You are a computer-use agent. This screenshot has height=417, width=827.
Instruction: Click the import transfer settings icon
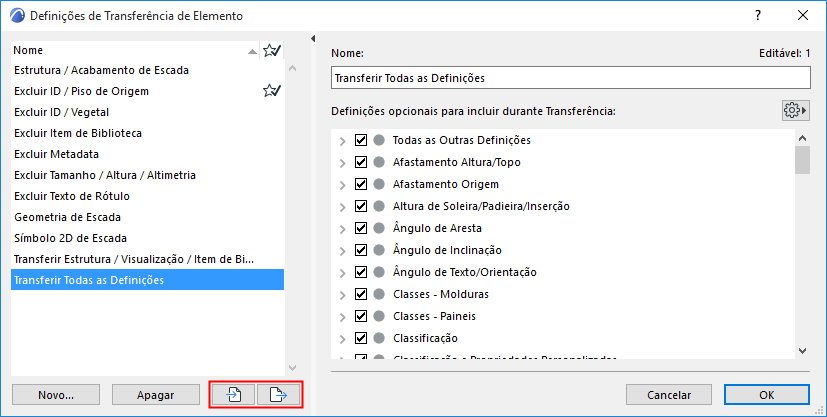(x=233, y=395)
